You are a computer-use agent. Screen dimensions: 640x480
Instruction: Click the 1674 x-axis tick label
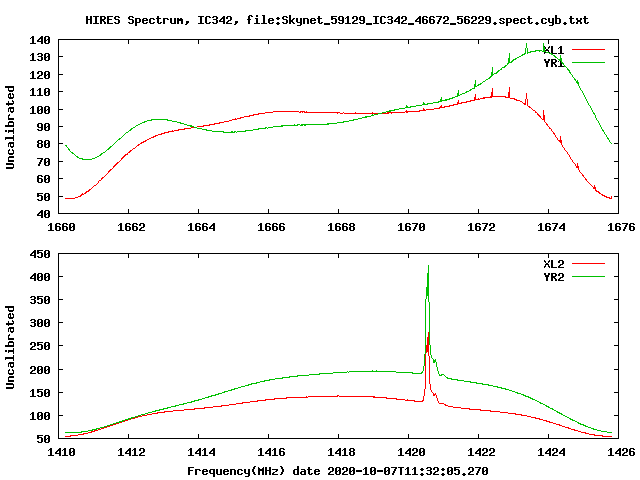tap(551, 227)
